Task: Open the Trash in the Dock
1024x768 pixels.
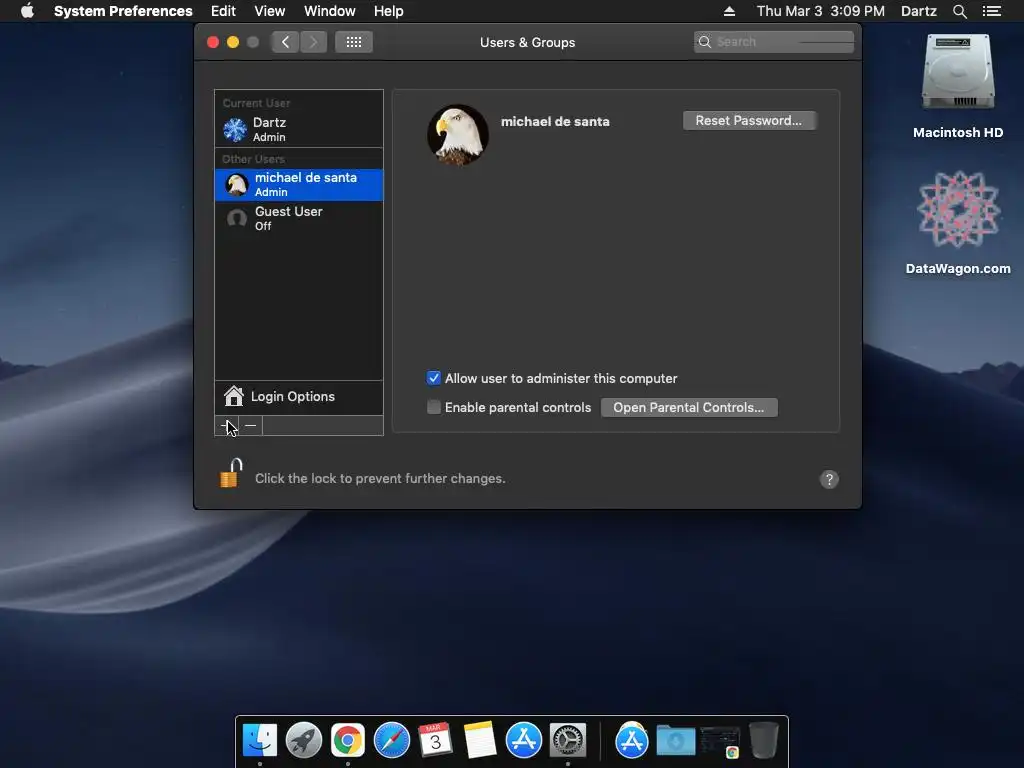Action: point(763,741)
